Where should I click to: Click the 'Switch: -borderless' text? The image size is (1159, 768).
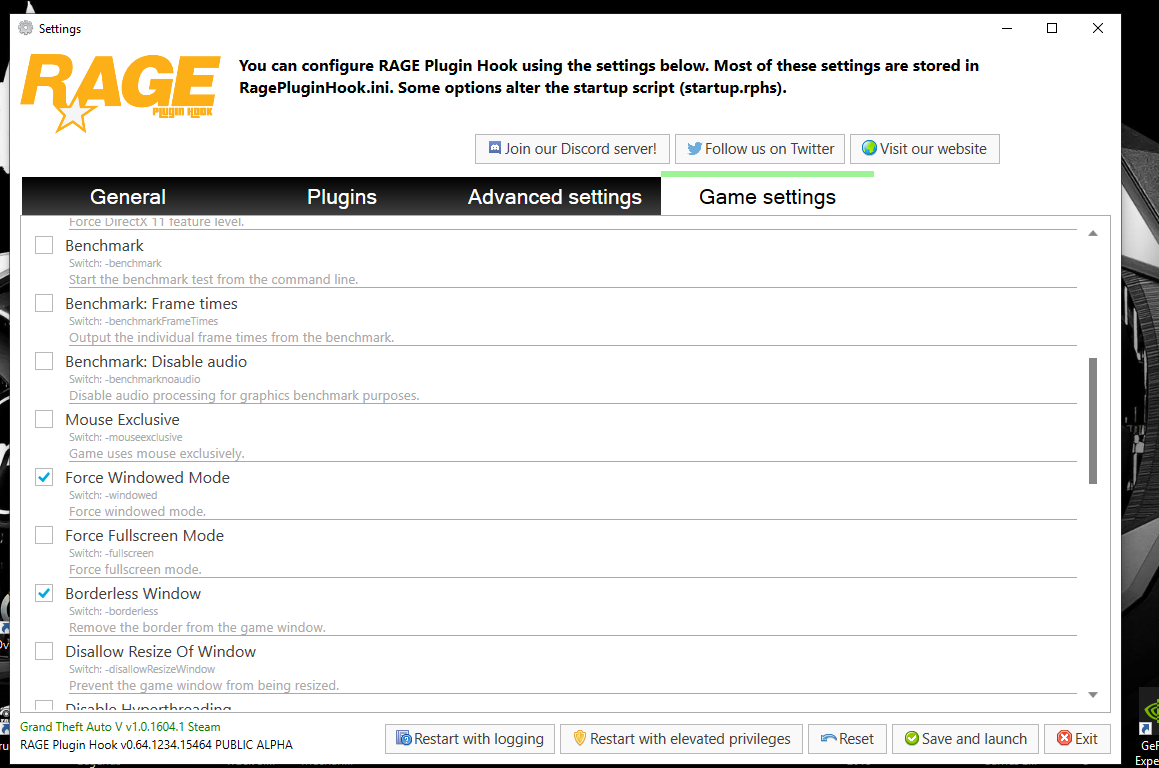(114, 611)
